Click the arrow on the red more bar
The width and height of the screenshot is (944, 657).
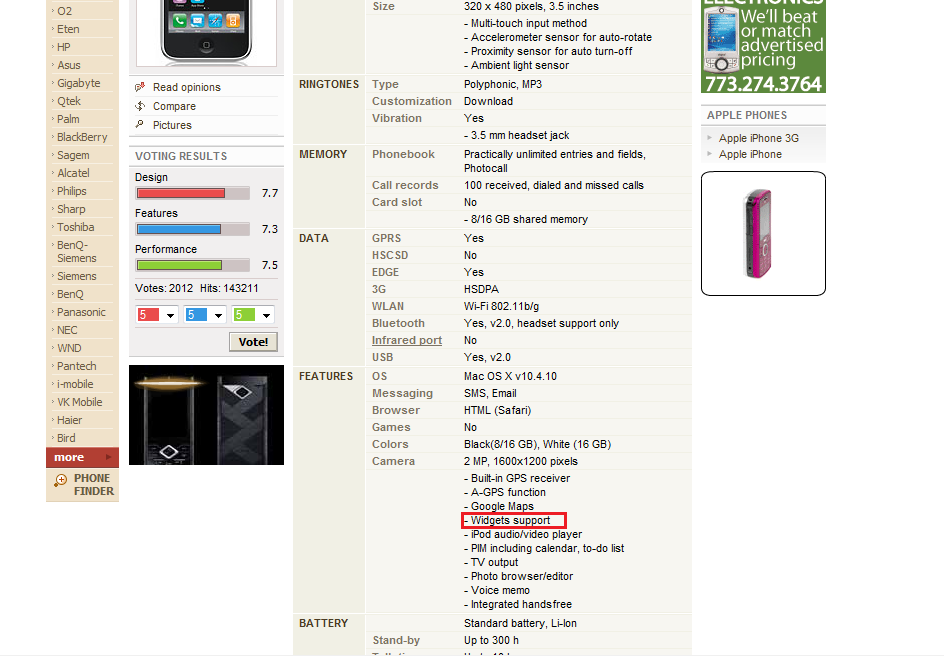point(108,457)
